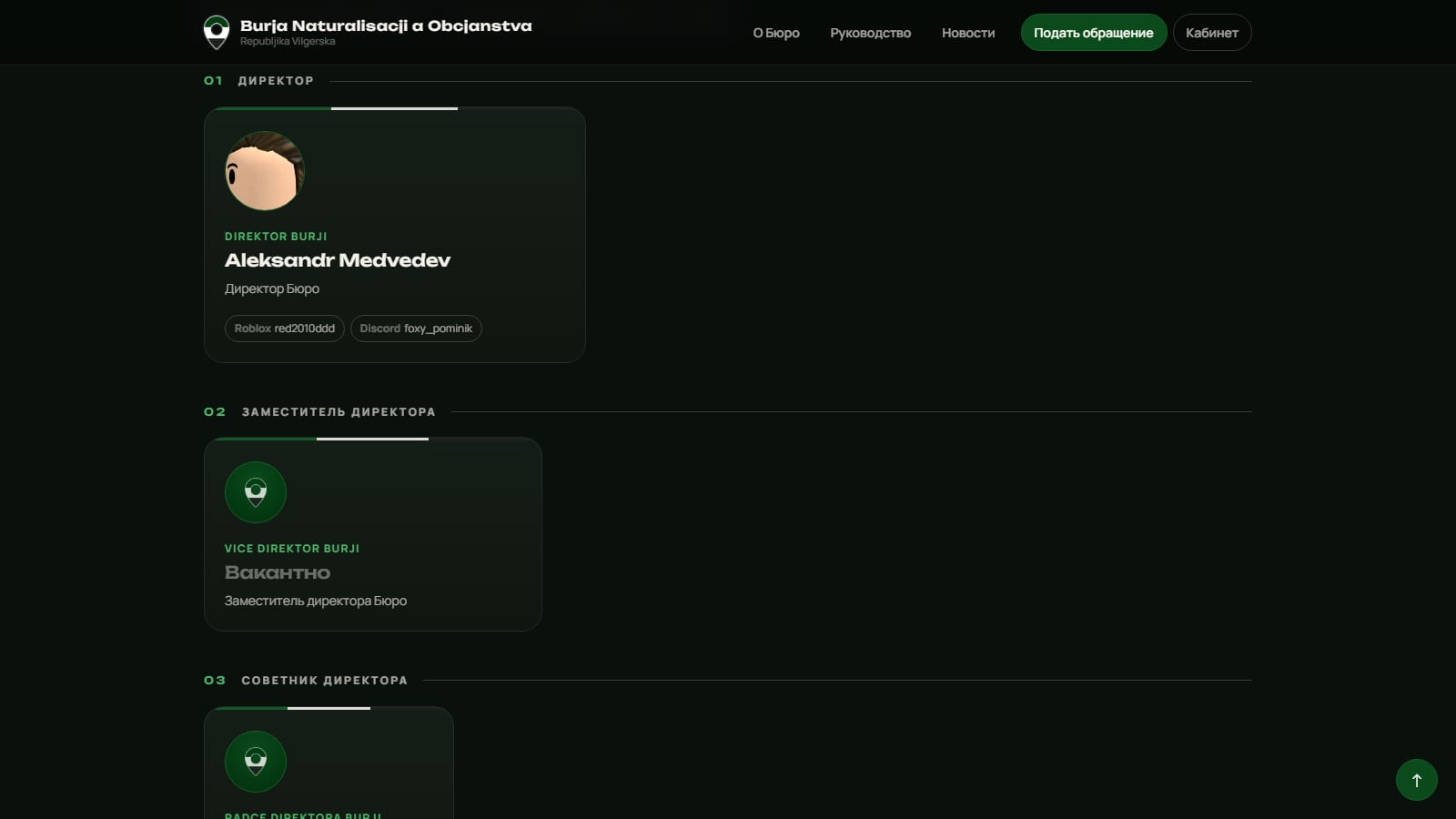This screenshot has height=819, width=1456.
Task: Click the Burja logo icon in the header
Action: tap(217, 33)
